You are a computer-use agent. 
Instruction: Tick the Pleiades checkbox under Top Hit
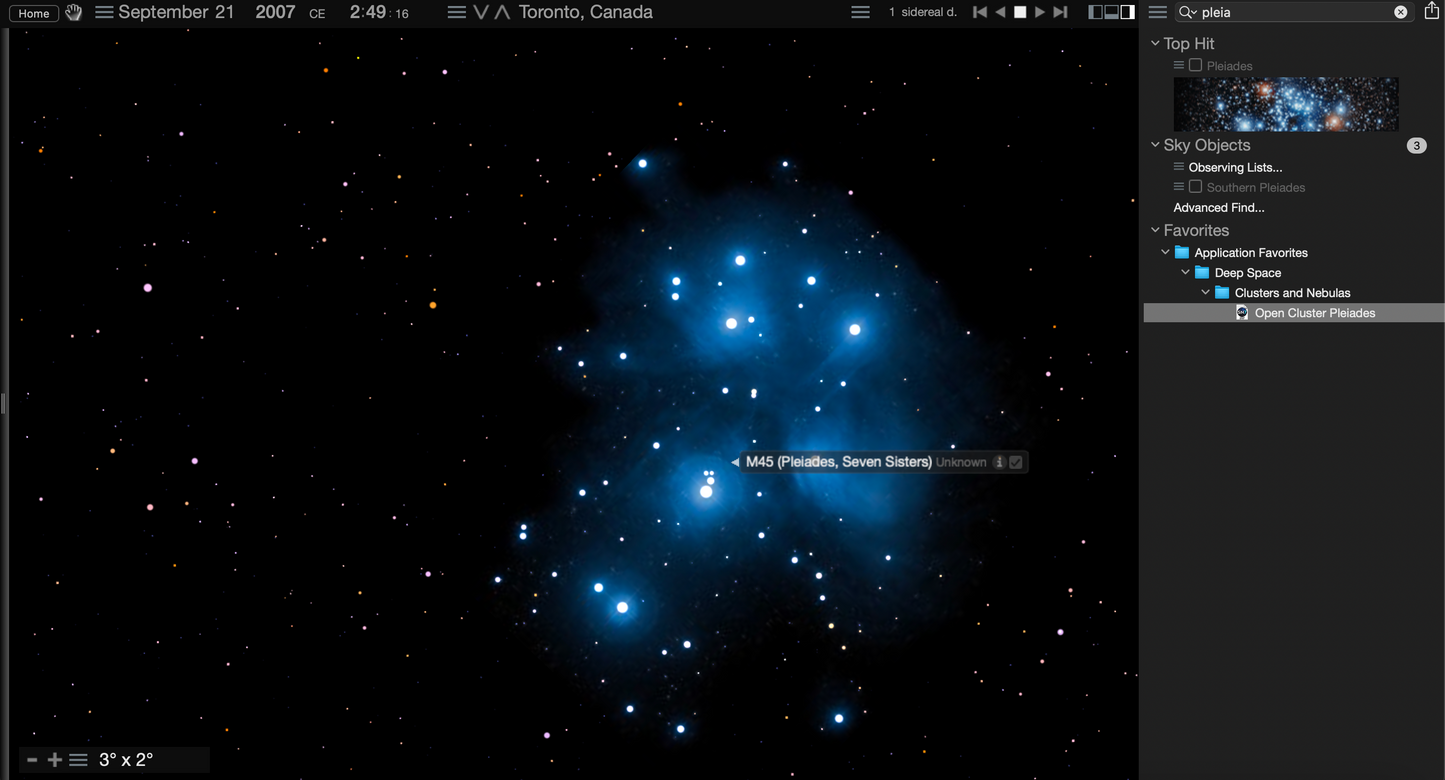pyautogui.click(x=1195, y=65)
